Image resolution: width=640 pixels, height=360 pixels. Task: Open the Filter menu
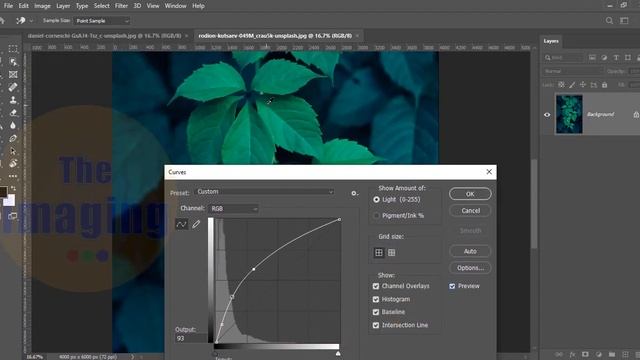tap(121, 6)
